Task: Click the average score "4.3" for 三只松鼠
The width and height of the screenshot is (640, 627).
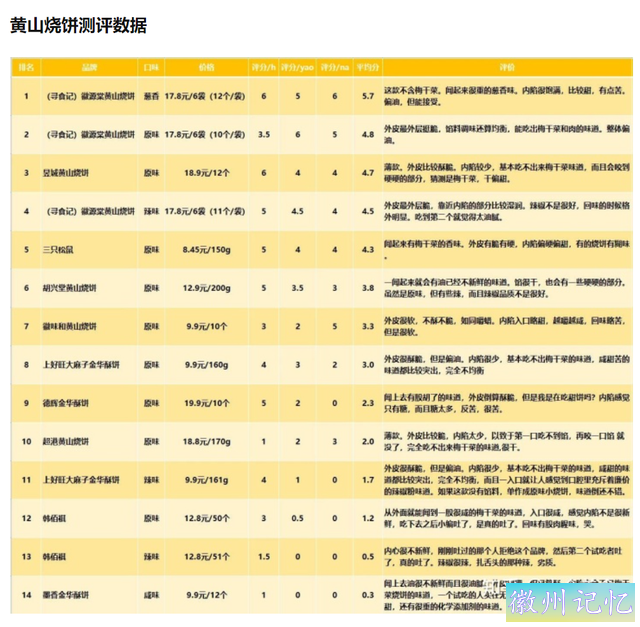Action: tap(368, 250)
